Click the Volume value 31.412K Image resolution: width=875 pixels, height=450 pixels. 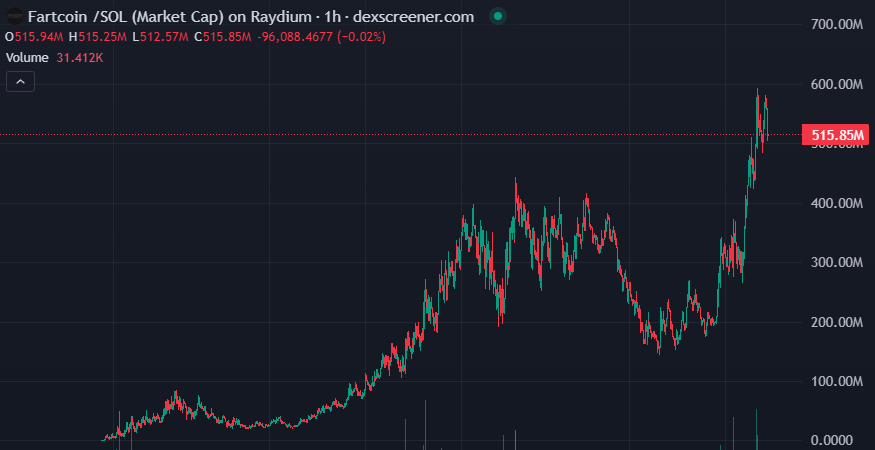[80, 58]
